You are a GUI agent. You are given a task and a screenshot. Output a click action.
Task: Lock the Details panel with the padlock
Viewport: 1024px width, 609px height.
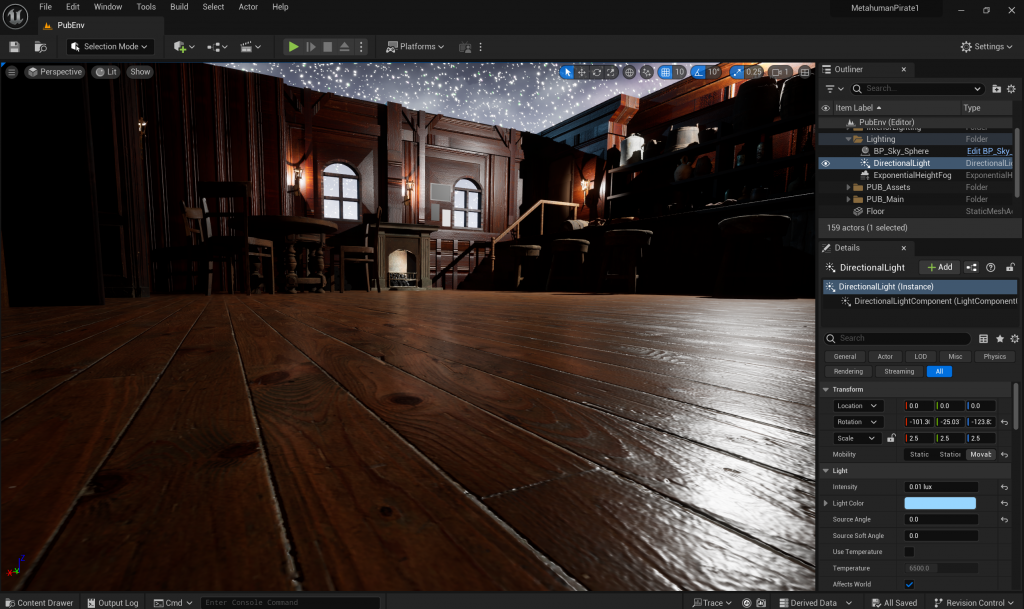(x=1010, y=267)
